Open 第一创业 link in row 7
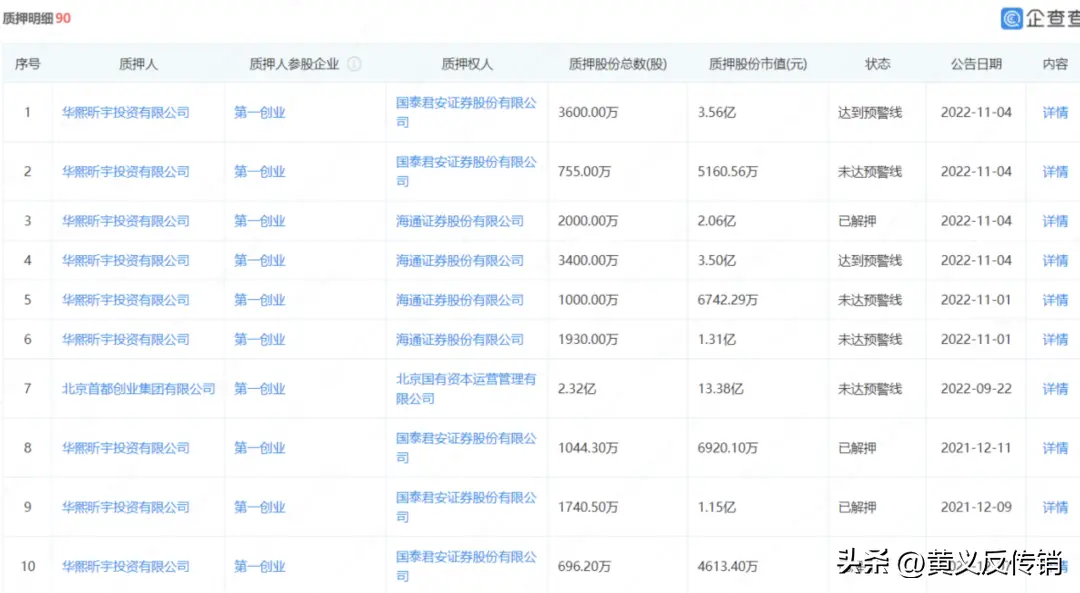1080x593 pixels. 260,388
